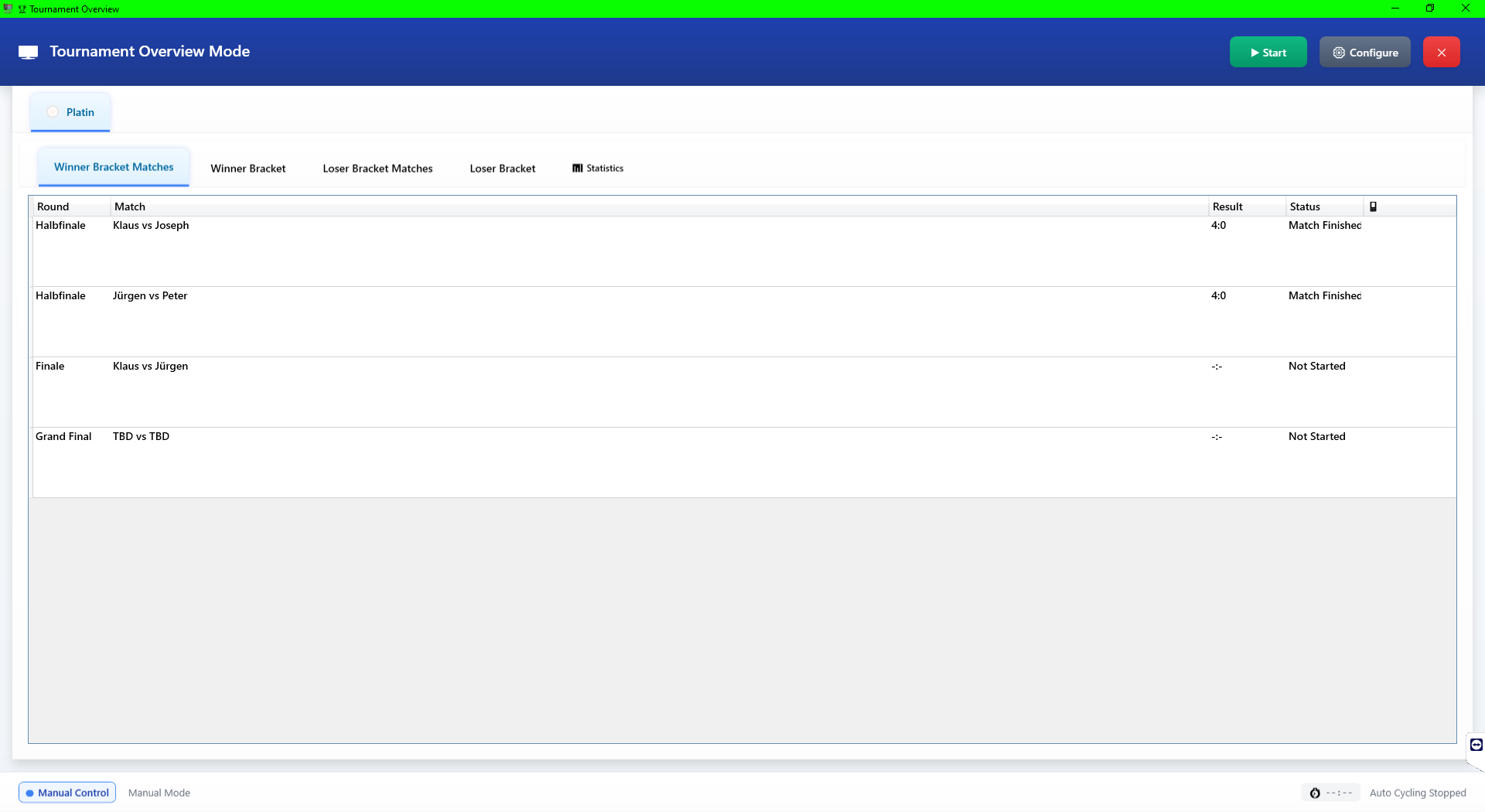Click Match Finished status of Klaus vs Joseph
The width and height of the screenshot is (1485, 812).
[x=1325, y=225]
